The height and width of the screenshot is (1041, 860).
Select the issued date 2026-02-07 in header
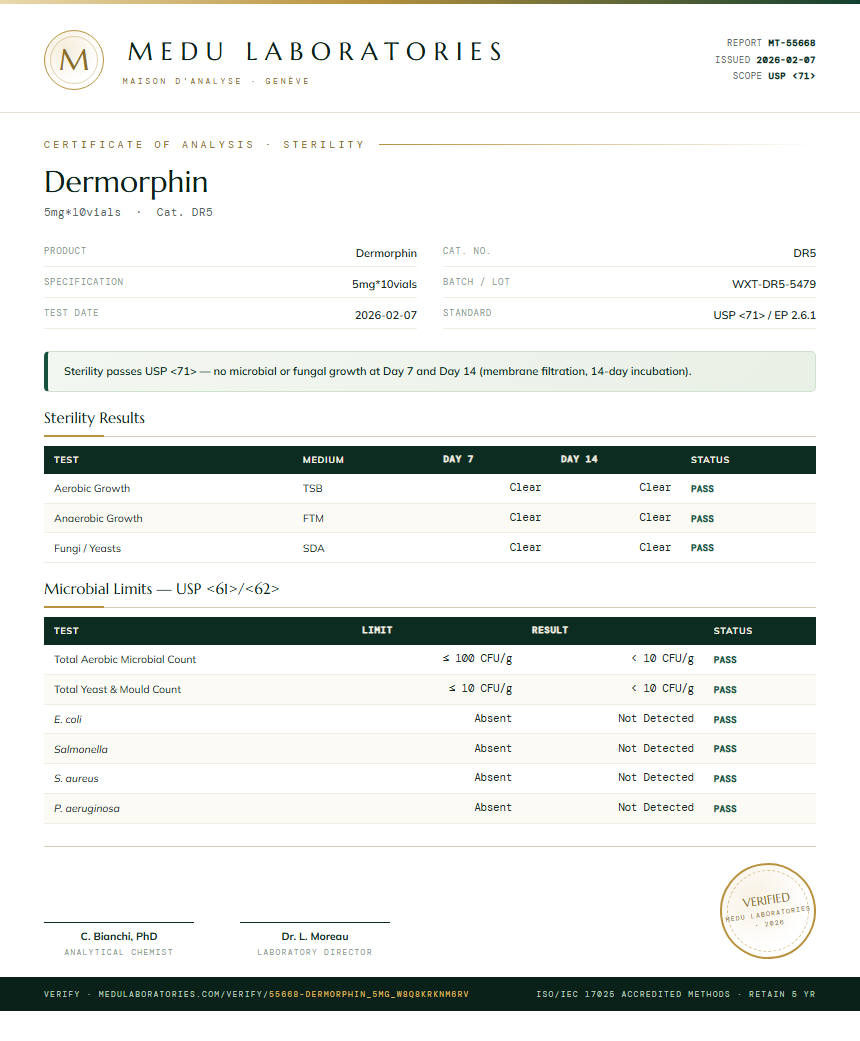[786, 60]
